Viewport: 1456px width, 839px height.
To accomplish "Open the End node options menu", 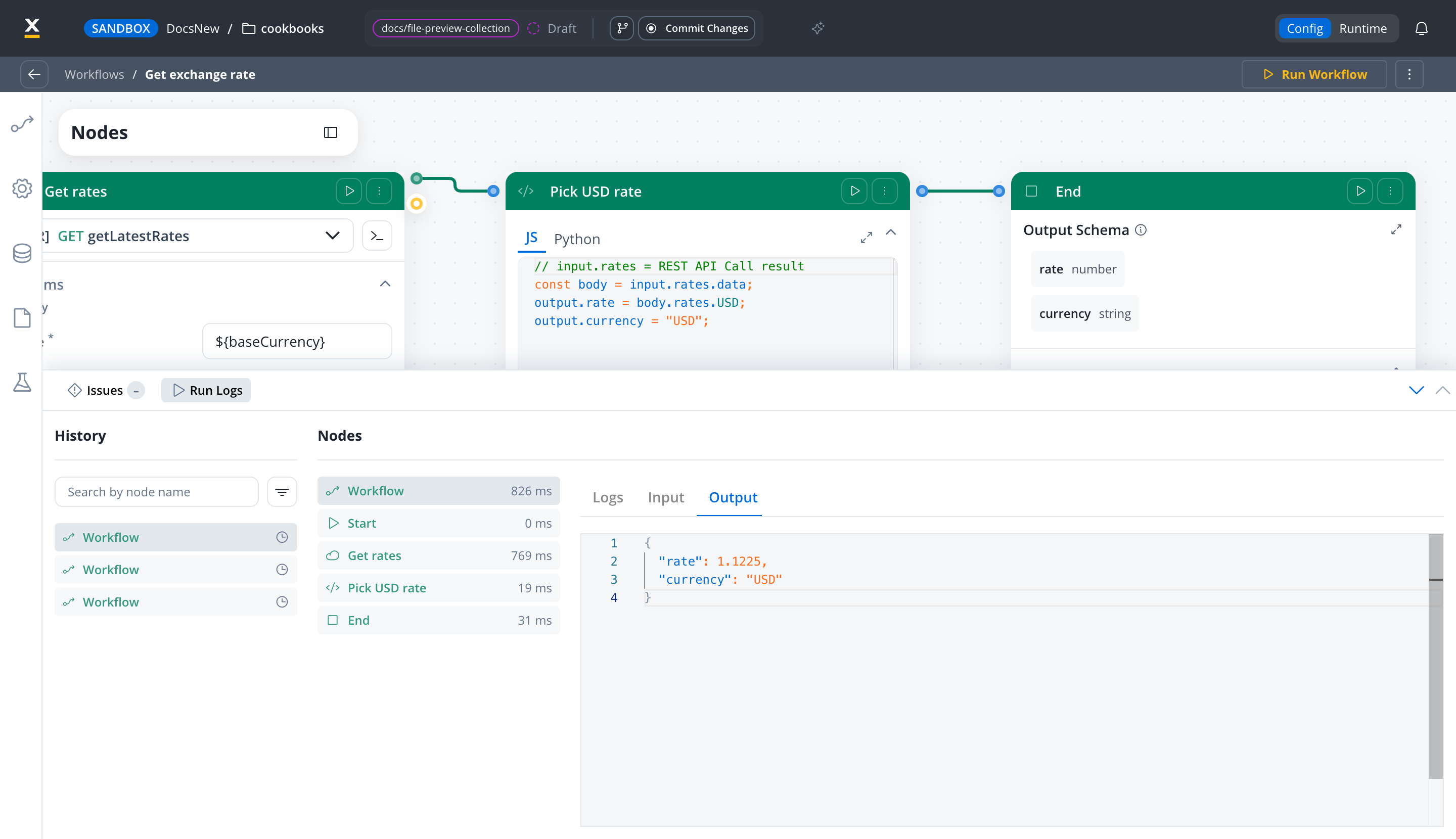I will [1390, 192].
